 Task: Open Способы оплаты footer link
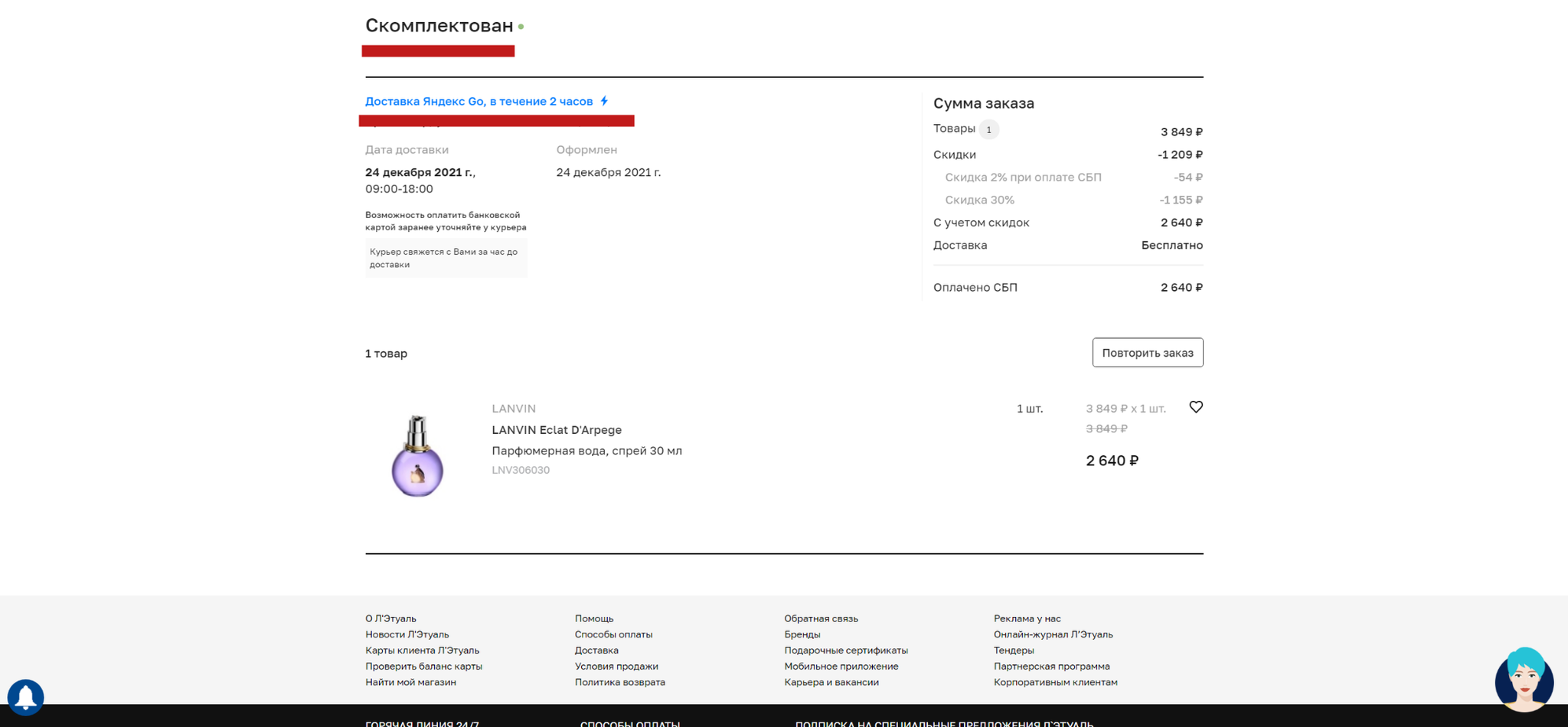(613, 634)
